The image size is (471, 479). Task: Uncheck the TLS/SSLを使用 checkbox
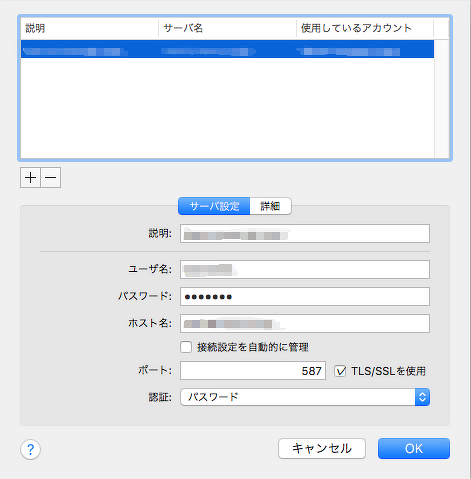click(x=340, y=371)
